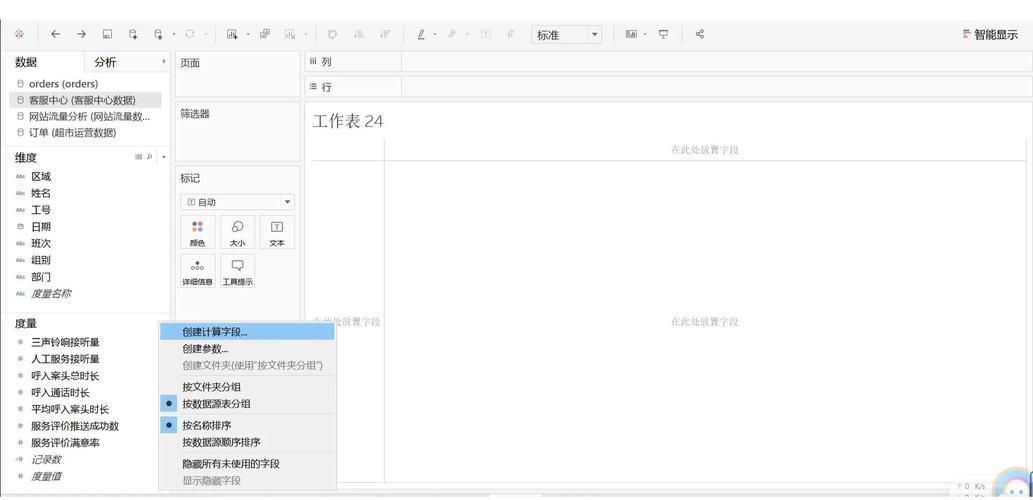Open the arrow beside the 分析 tab
This screenshot has height=500, width=1033.
(164, 62)
